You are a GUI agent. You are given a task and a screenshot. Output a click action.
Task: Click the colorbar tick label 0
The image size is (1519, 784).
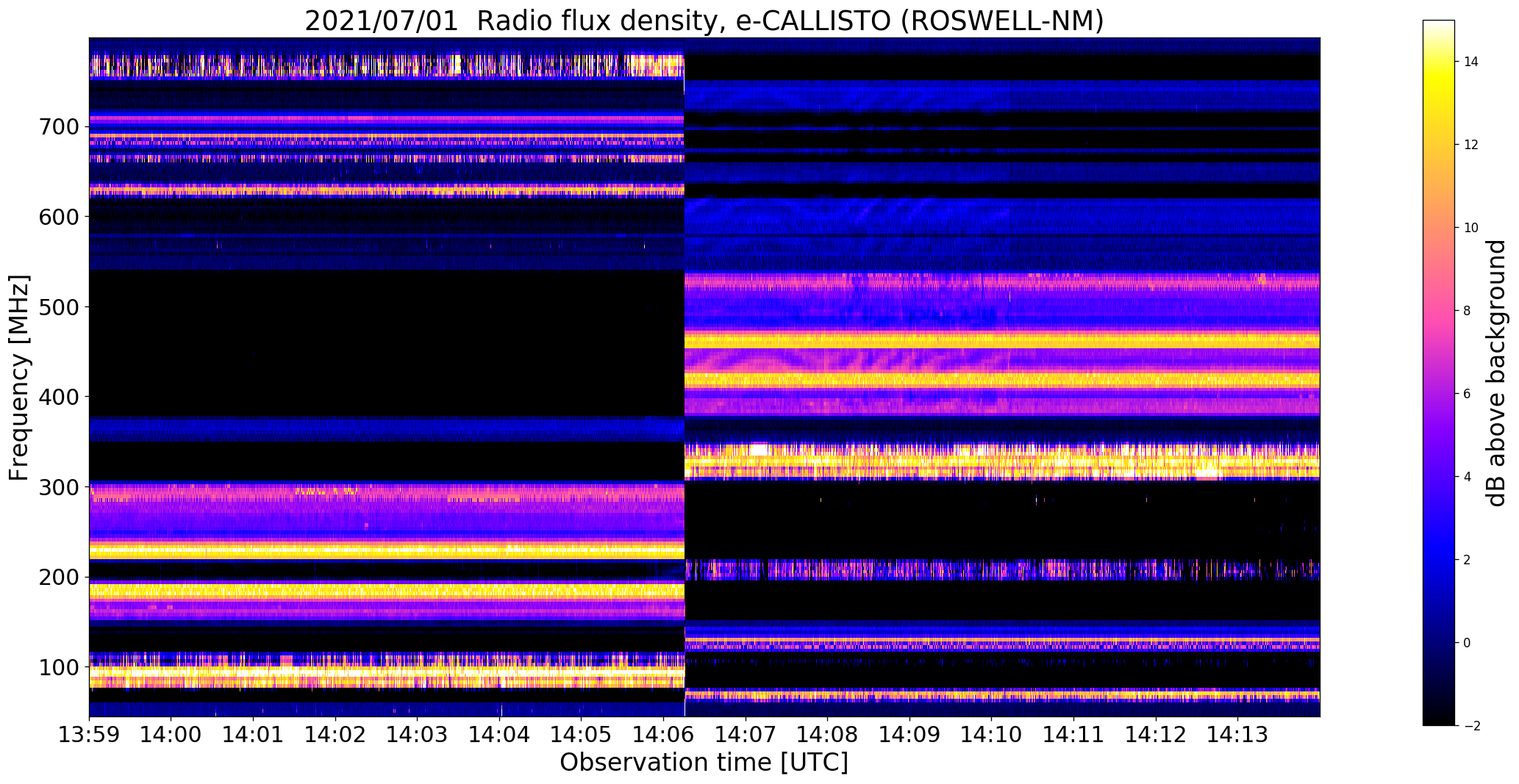pos(1467,643)
